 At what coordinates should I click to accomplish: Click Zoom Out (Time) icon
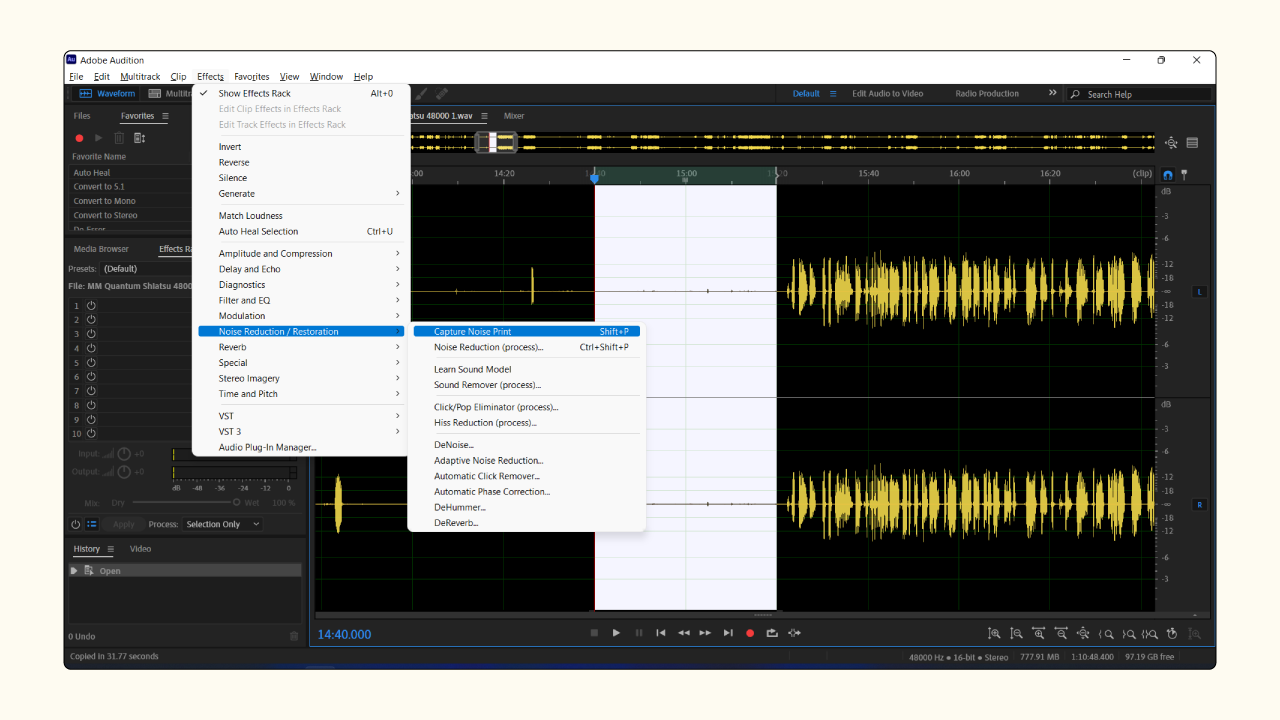[x=1061, y=634]
